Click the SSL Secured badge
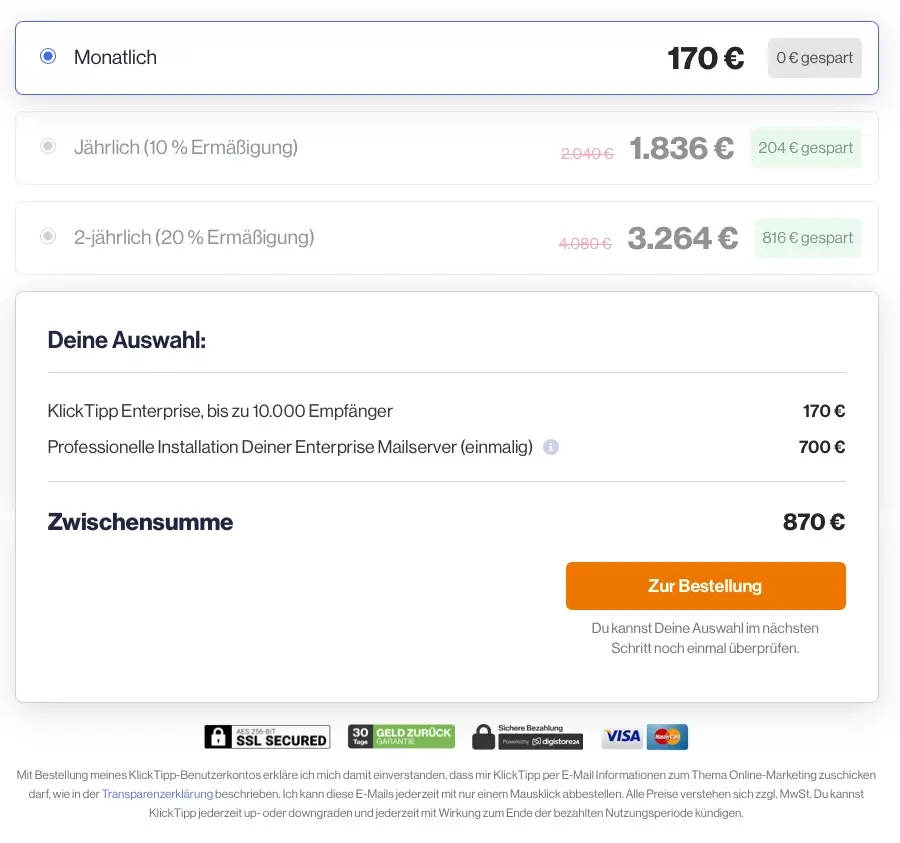This screenshot has width=900, height=843. [x=267, y=736]
